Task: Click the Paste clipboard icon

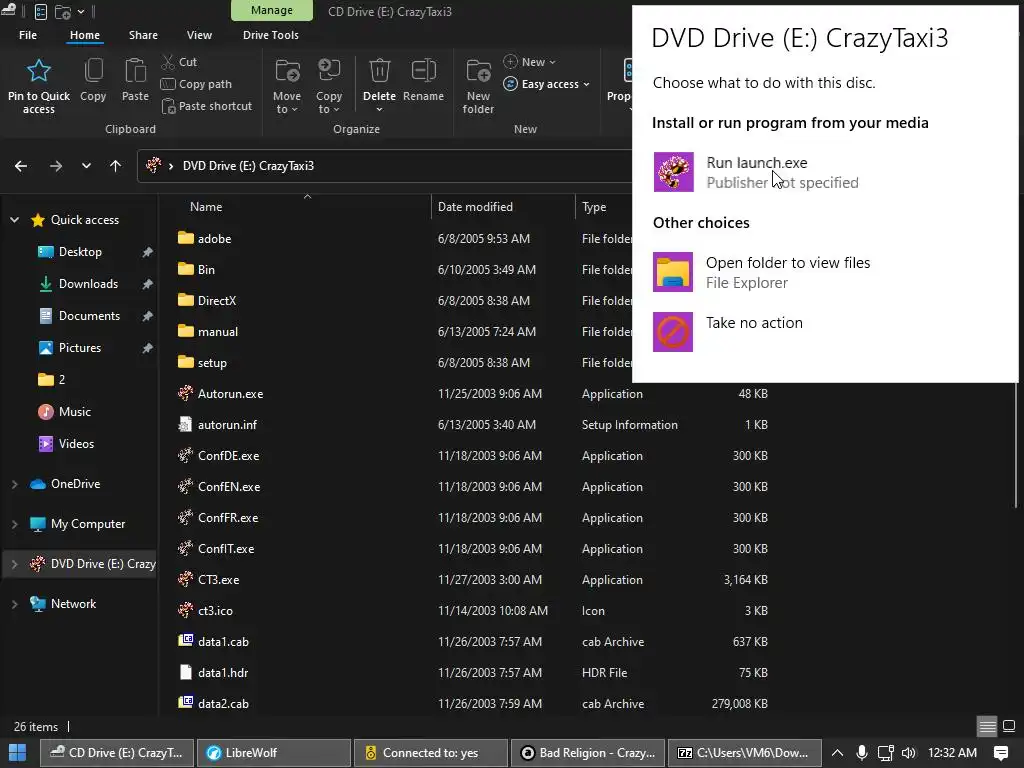Action: pyautogui.click(x=135, y=71)
